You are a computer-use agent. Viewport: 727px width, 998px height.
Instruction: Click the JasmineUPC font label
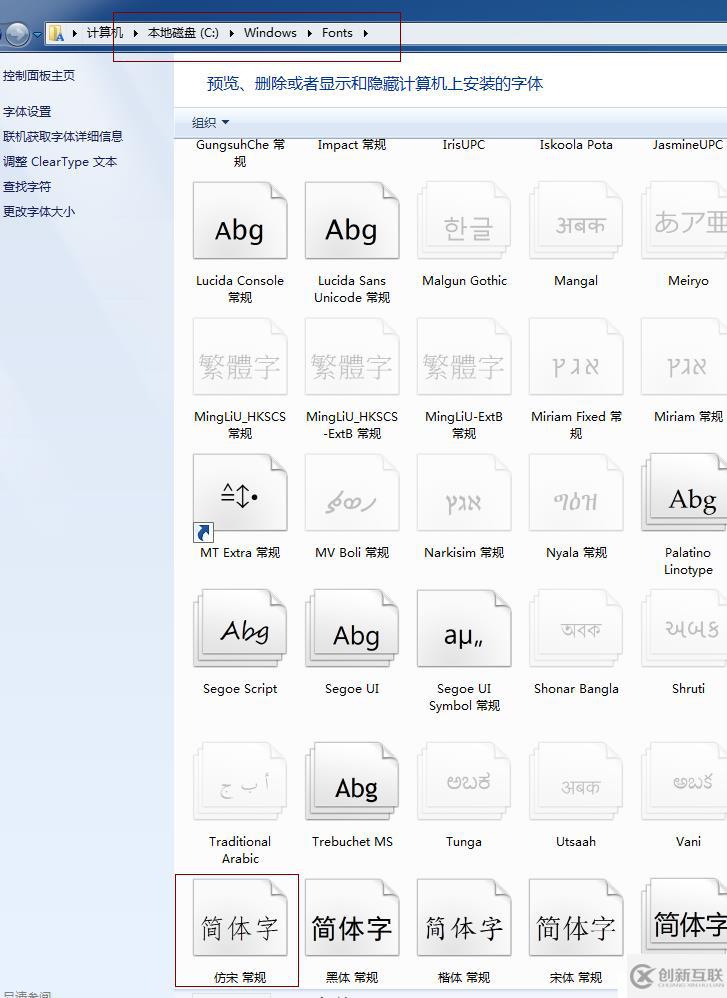[688, 145]
